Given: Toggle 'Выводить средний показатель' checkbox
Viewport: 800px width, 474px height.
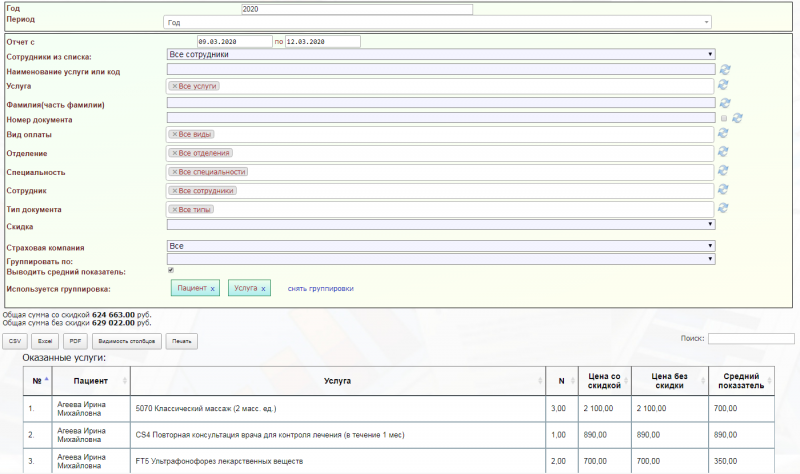Looking at the screenshot, I should click(171, 270).
